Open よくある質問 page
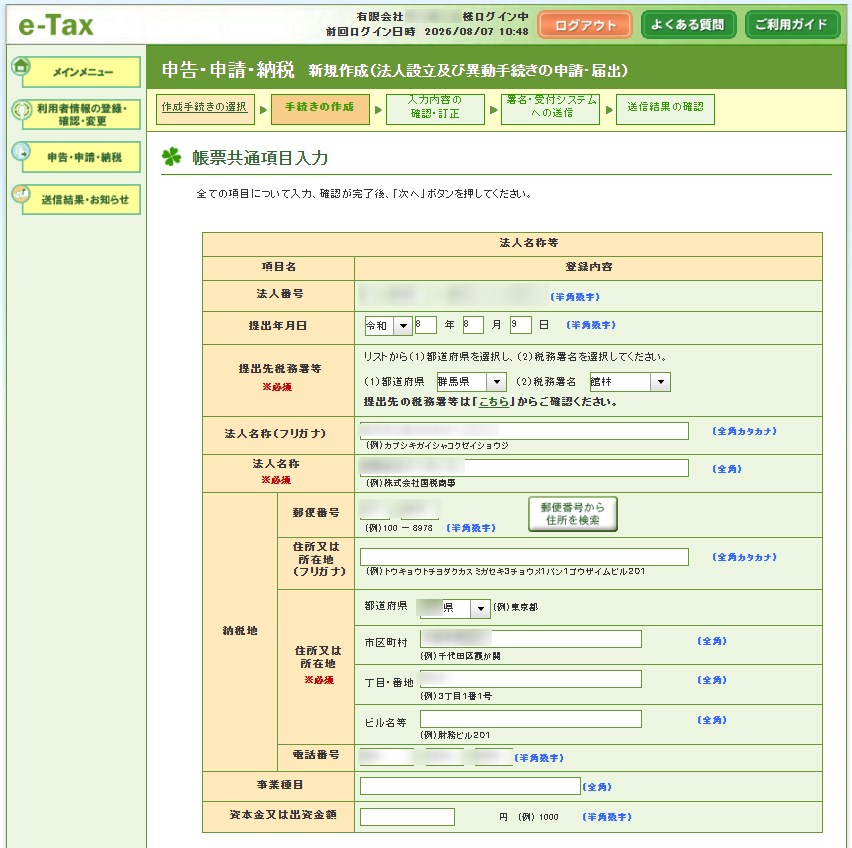 tap(688, 25)
